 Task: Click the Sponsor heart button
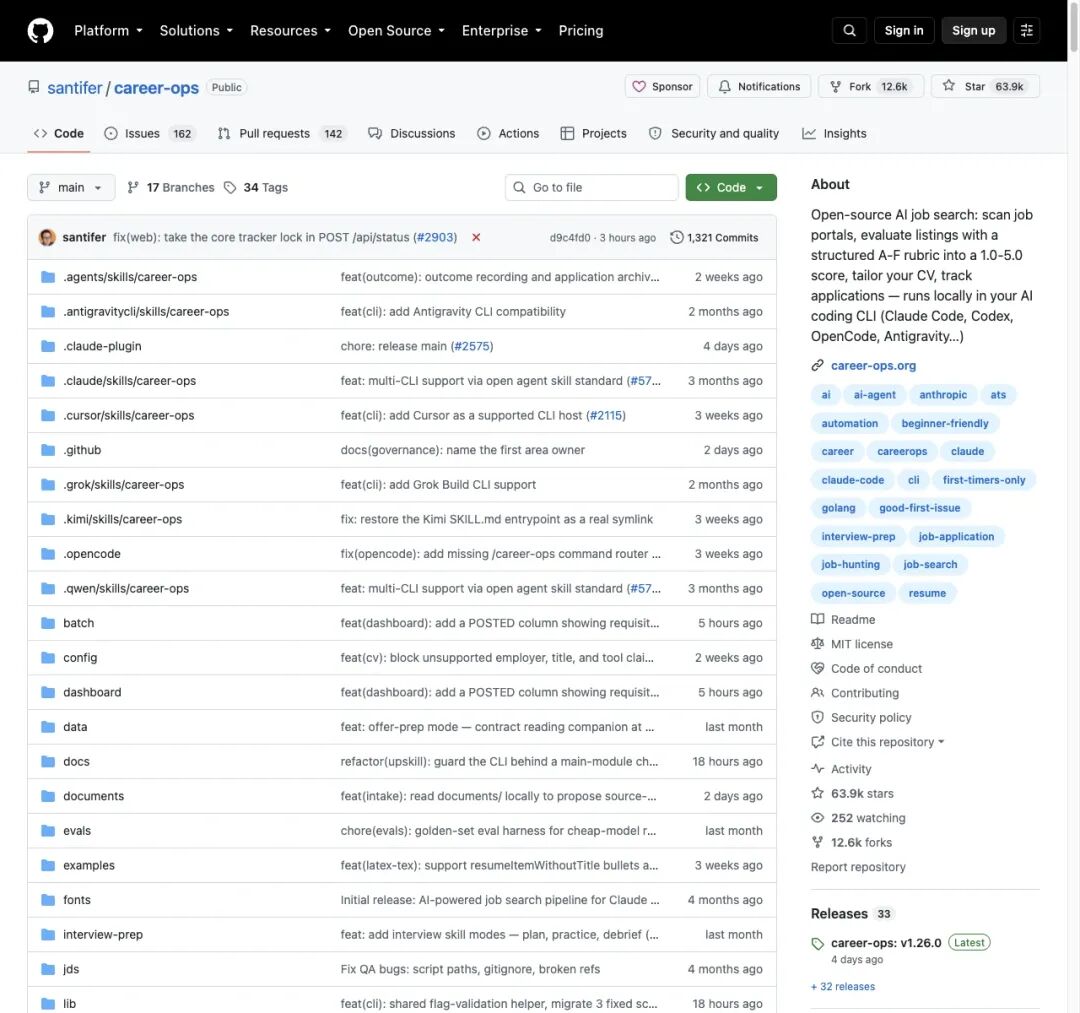(x=662, y=86)
